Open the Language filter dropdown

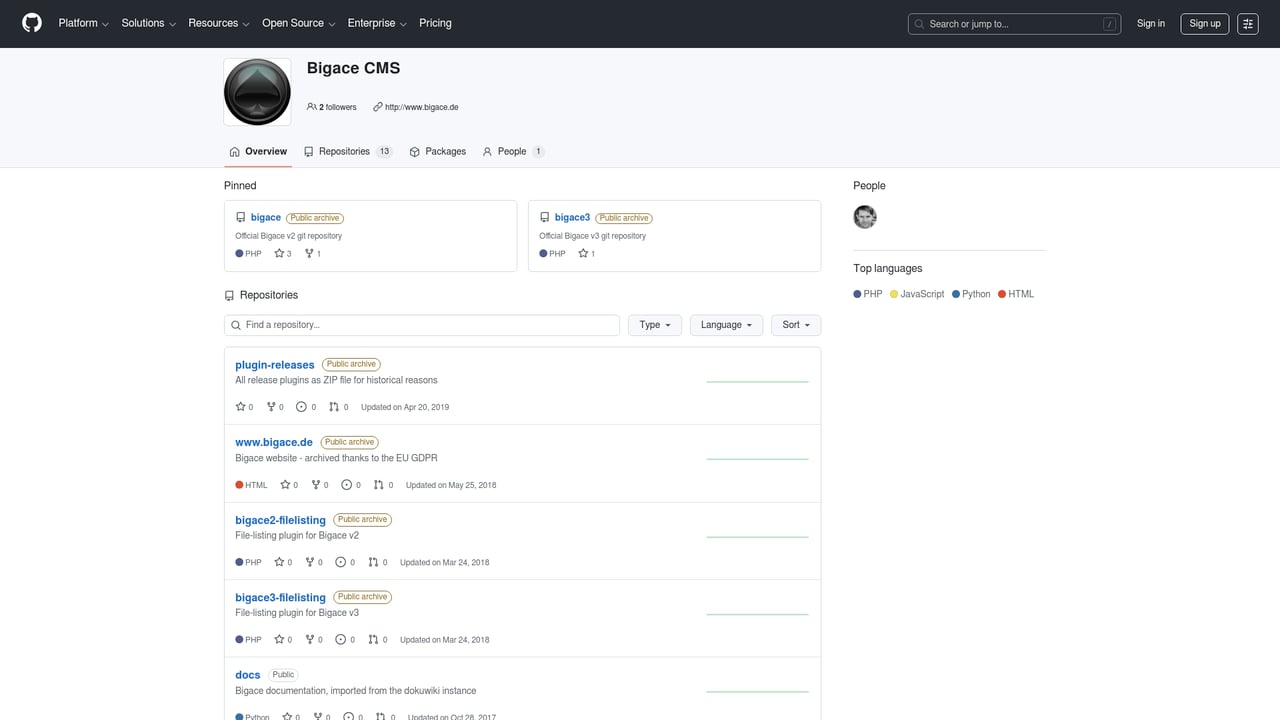click(726, 325)
